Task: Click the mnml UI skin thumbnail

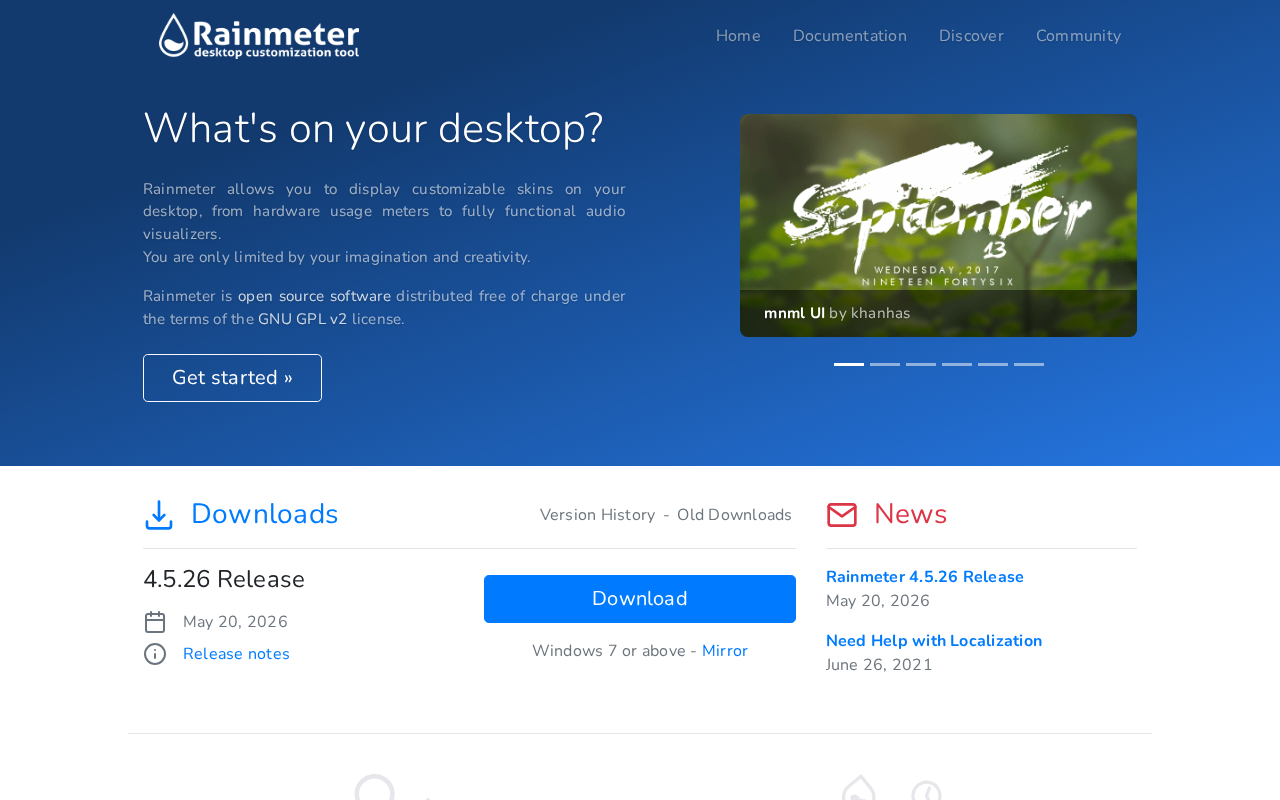Action: 938,225
